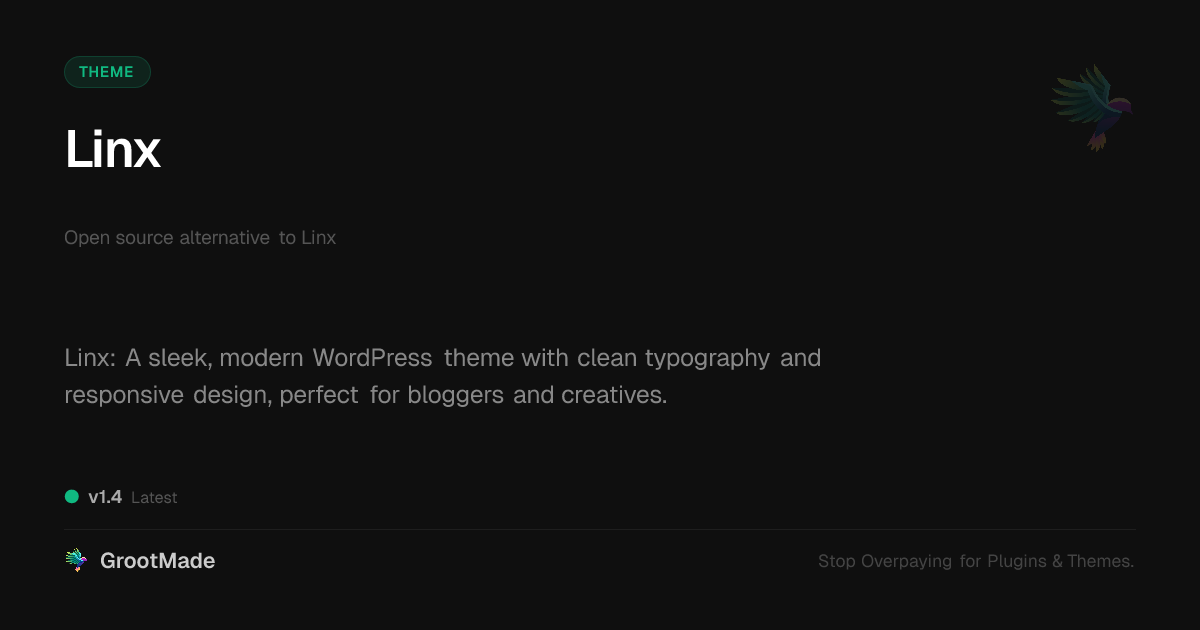The height and width of the screenshot is (630, 1200).
Task: Click the word WordPress in the description
Action: pyautogui.click(x=372, y=358)
